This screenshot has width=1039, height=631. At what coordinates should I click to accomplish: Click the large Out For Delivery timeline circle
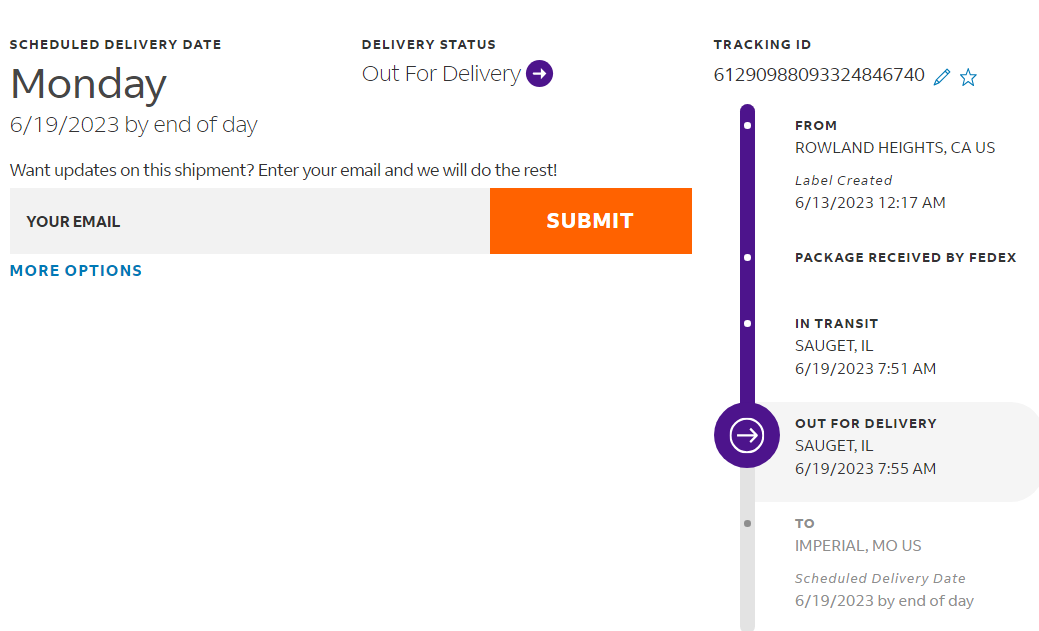747,435
